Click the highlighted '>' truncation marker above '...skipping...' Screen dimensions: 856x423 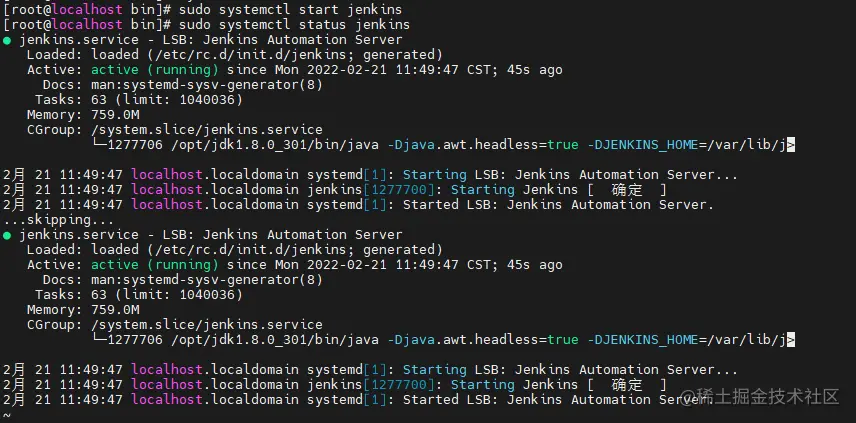[x=790, y=145]
